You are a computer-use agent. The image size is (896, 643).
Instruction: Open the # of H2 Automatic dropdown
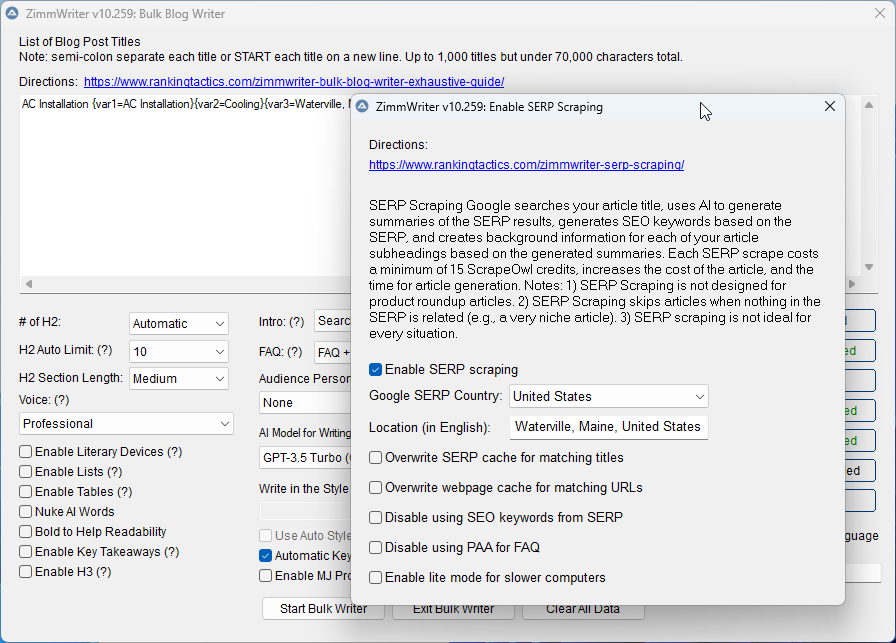coord(179,324)
